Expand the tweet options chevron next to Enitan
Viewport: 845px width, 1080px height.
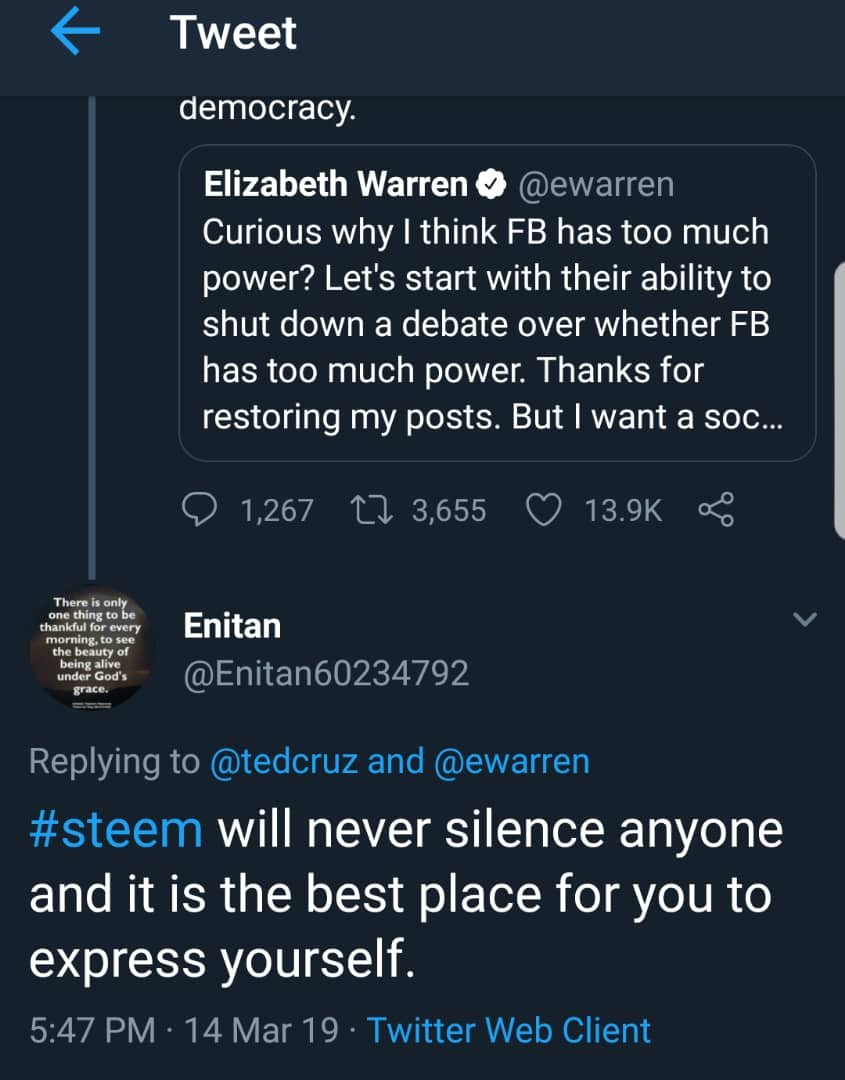(x=804, y=619)
